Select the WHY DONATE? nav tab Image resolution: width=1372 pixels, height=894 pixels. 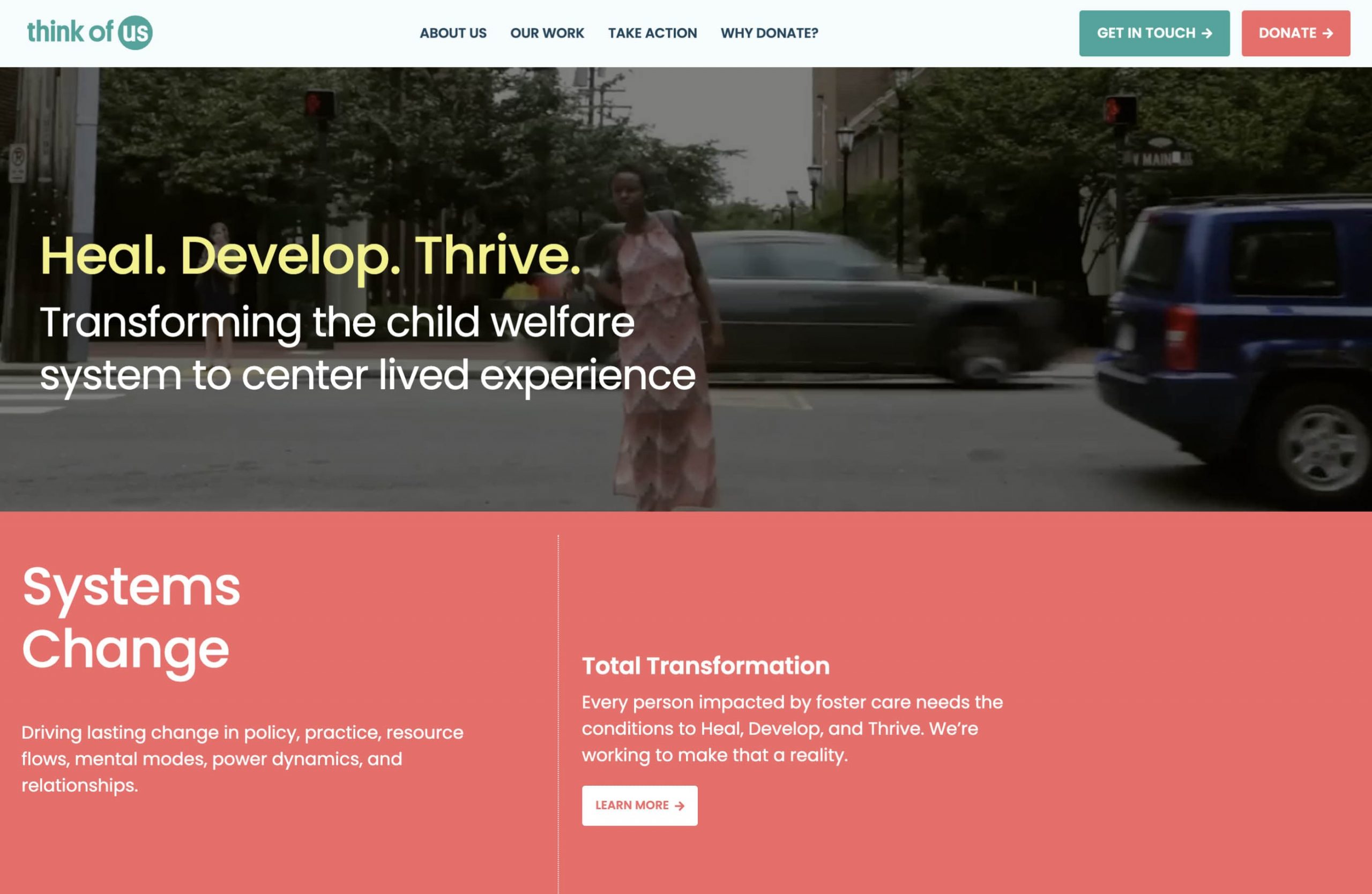(769, 33)
